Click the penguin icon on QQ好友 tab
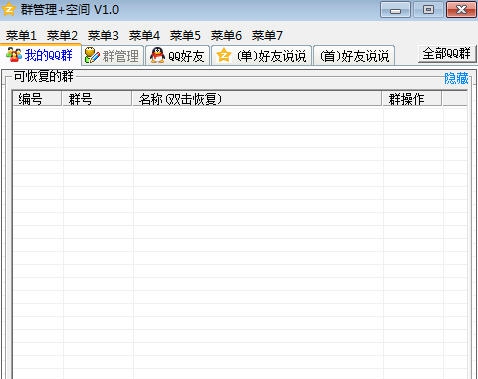This screenshot has width=478, height=379. point(157,55)
